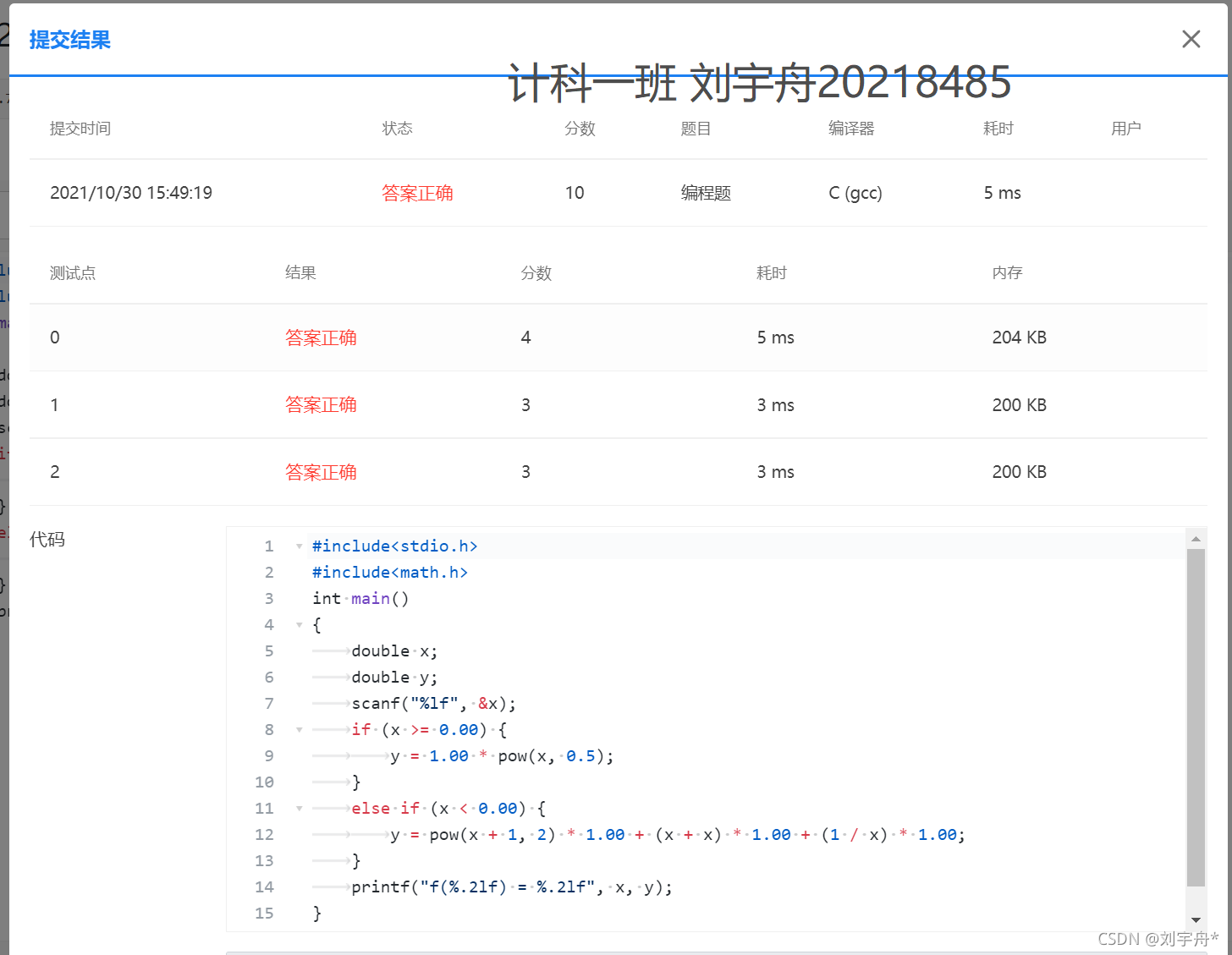The width and height of the screenshot is (1232, 955).
Task: Click code line #include<stdio.h>
Action: (x=395, y=546)
